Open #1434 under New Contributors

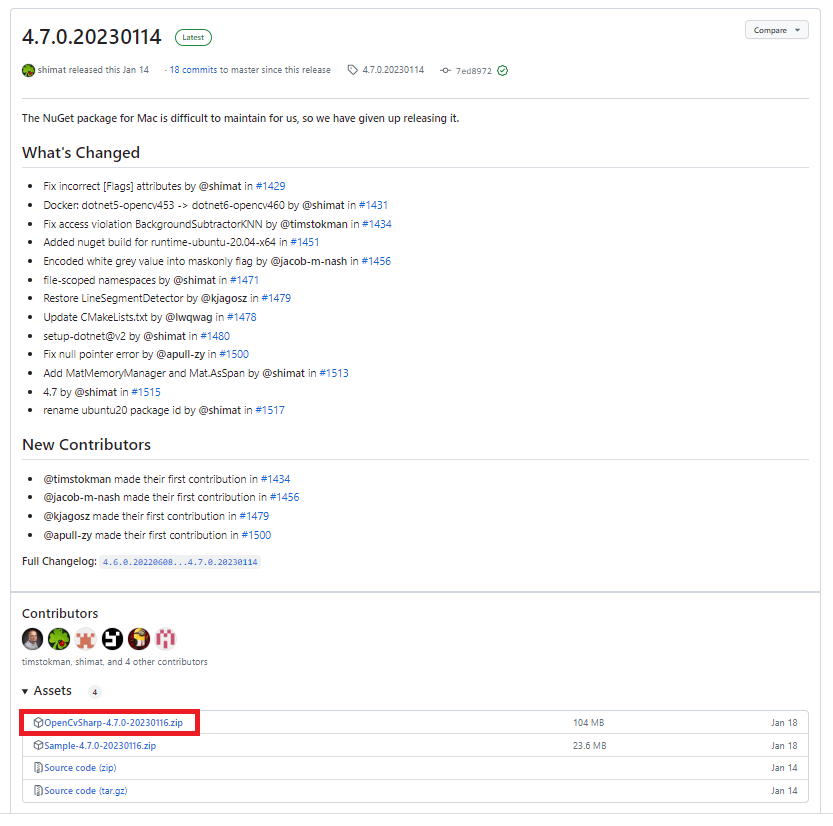(x=275, y=479)
